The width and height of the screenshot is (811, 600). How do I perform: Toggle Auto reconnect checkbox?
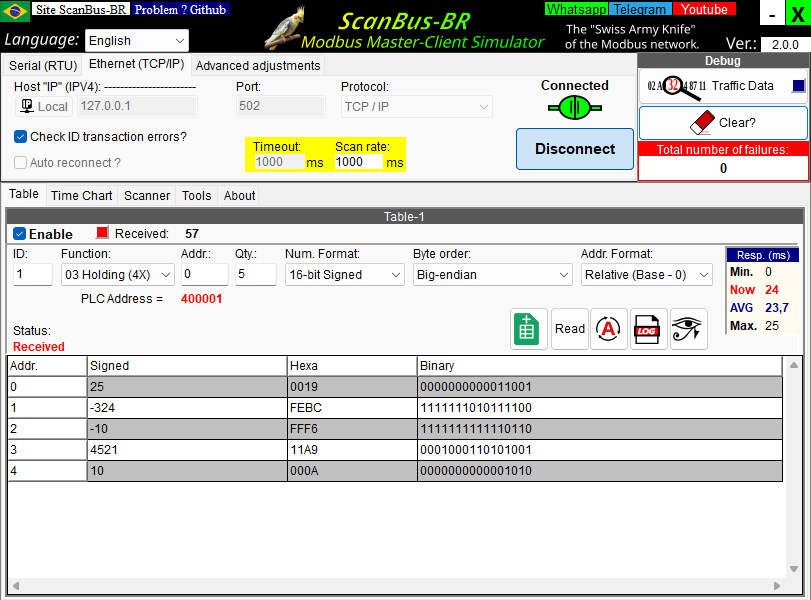tap(20, 162)
